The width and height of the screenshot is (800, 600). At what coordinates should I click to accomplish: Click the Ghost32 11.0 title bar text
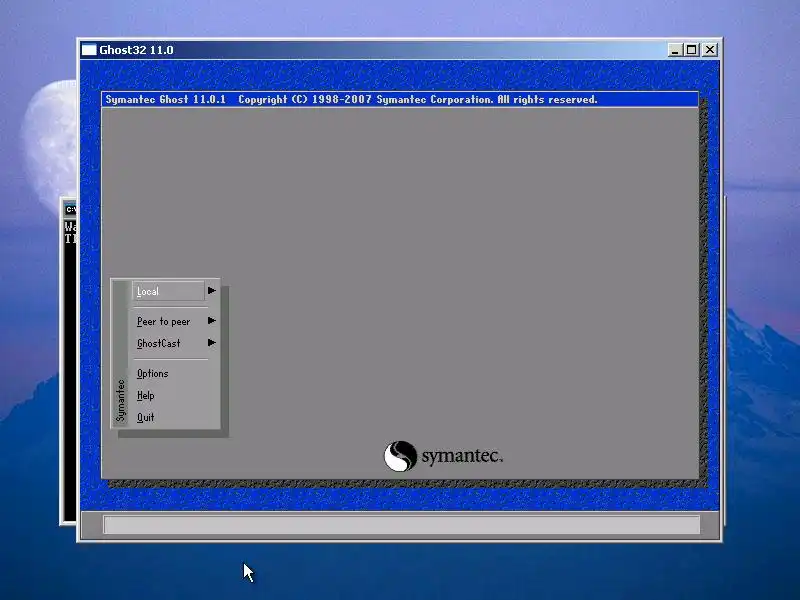(136, 50)
